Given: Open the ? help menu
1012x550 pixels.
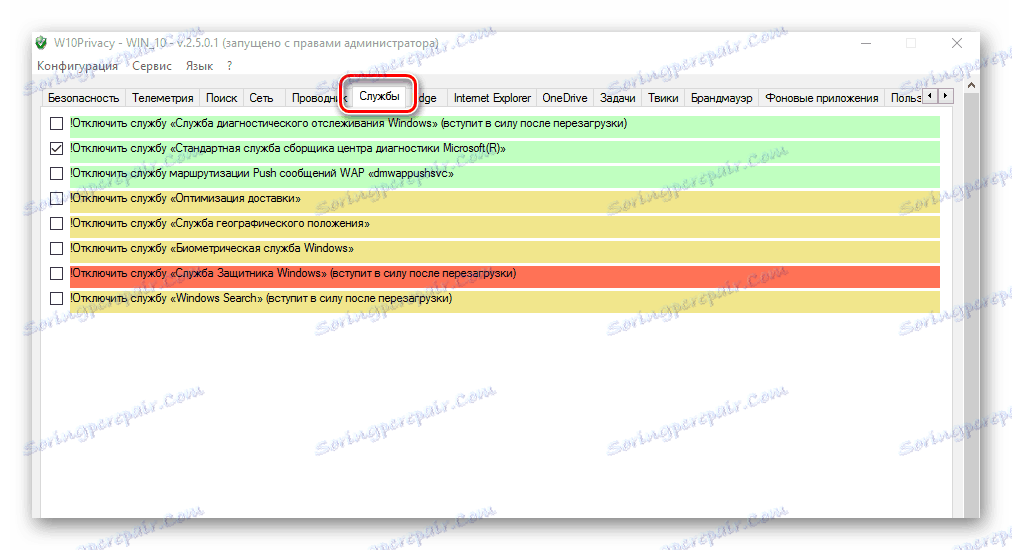Looking at the screenshot, I should (x=229, y=66).
